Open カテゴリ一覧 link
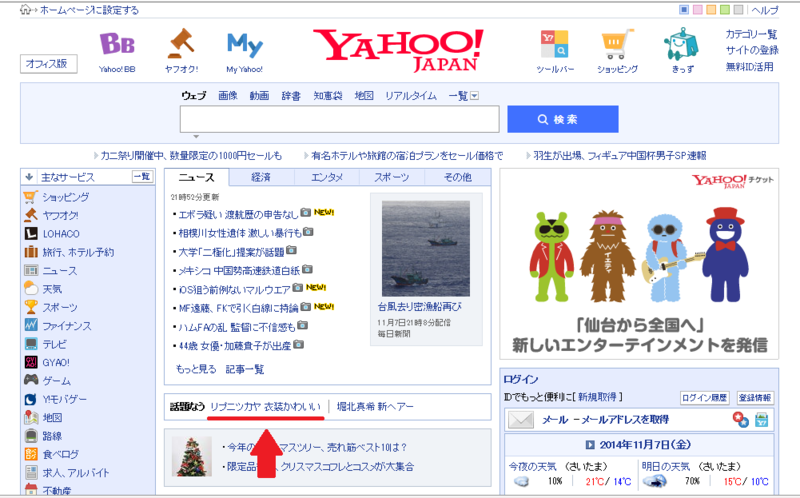Image resolution: width=800 pixels, height=498 pixels. click(752, 34)
